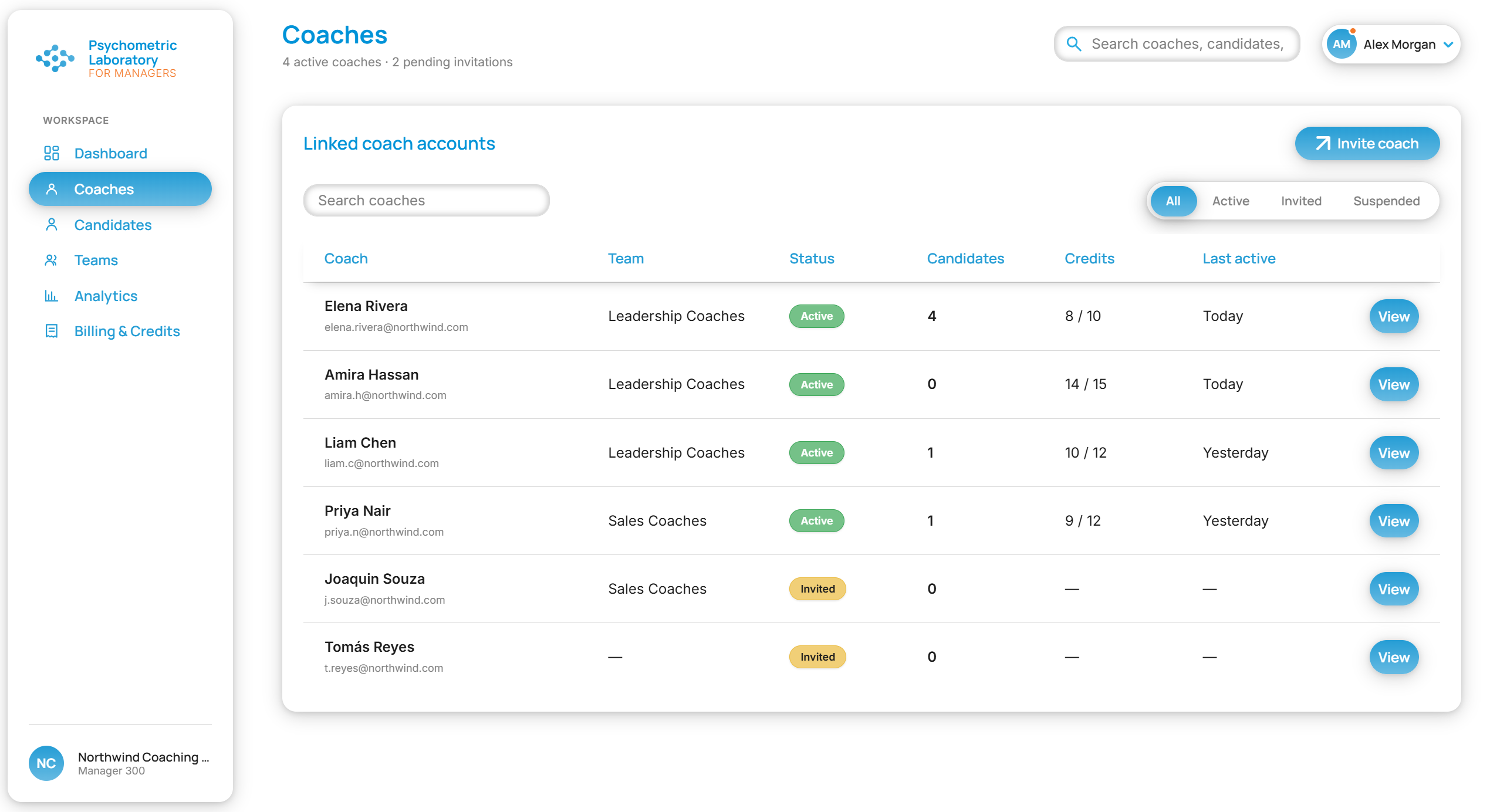1490x812 pixels.
Task: Sort by the Coach column header
Action: click(346, 258)
